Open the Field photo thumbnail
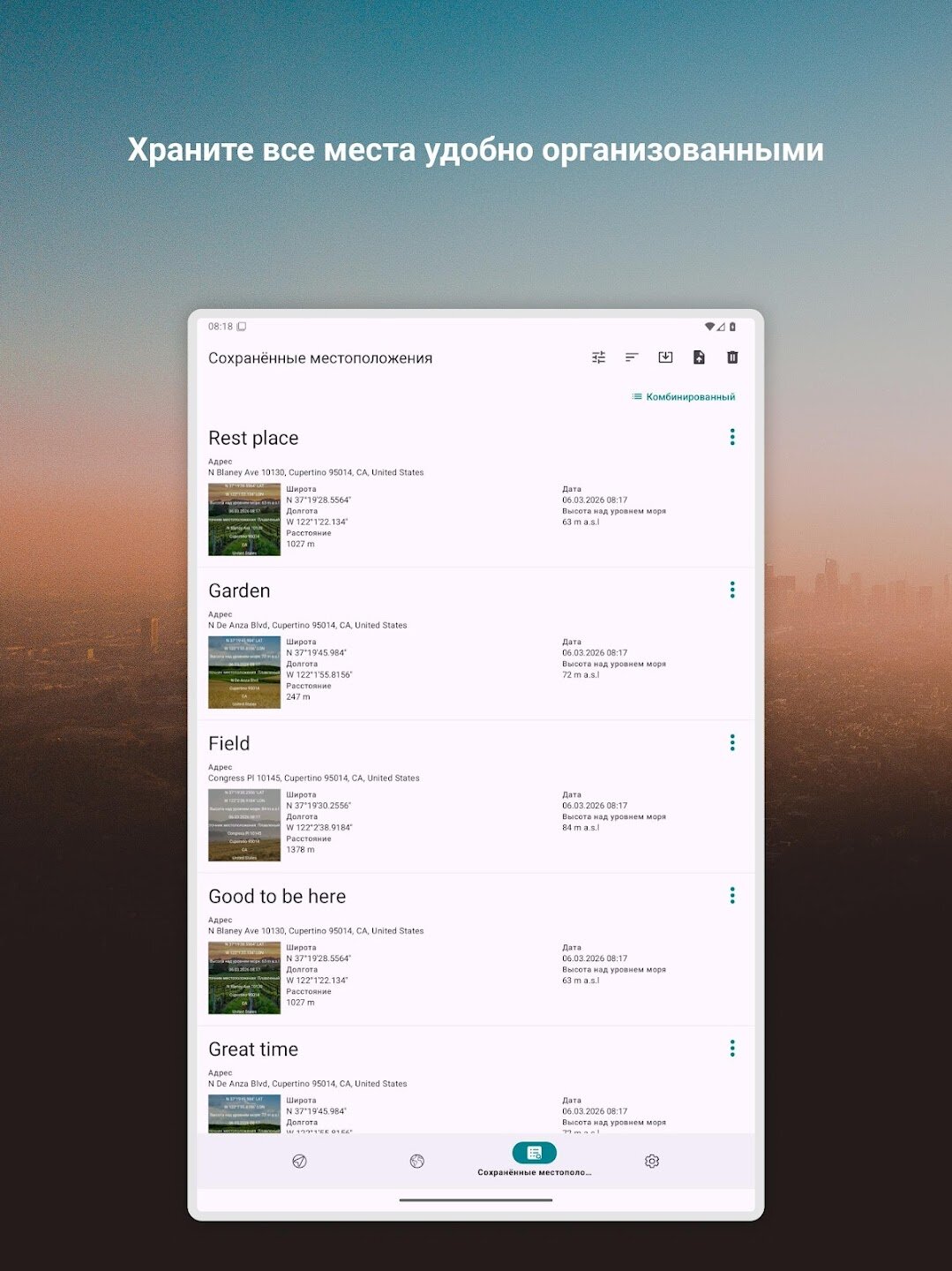This screenshot has height=1271, width=952. tap(244, 824)
